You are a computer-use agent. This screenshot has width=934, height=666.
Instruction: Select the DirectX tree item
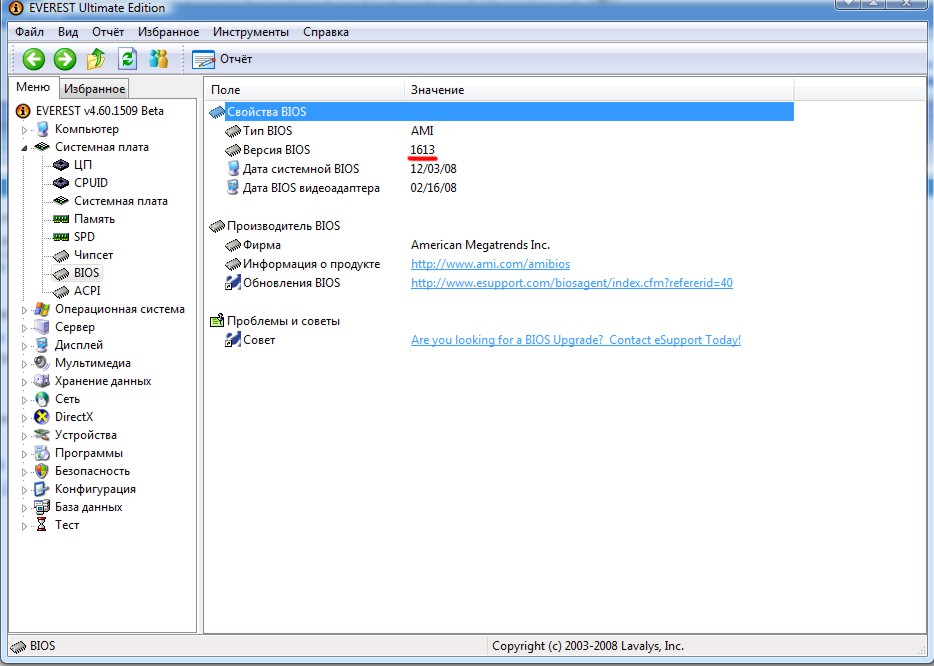point(74,417)
